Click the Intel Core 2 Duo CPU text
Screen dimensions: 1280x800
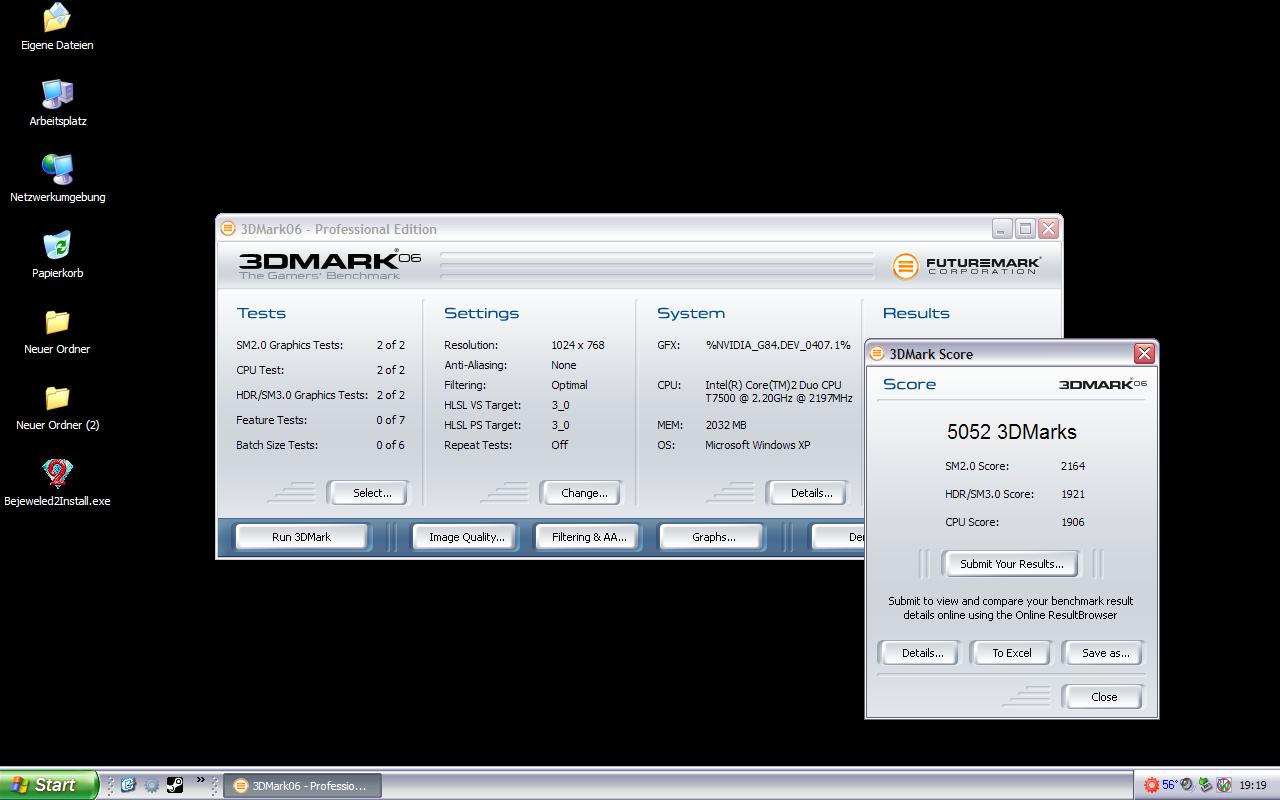click(778, 391)
